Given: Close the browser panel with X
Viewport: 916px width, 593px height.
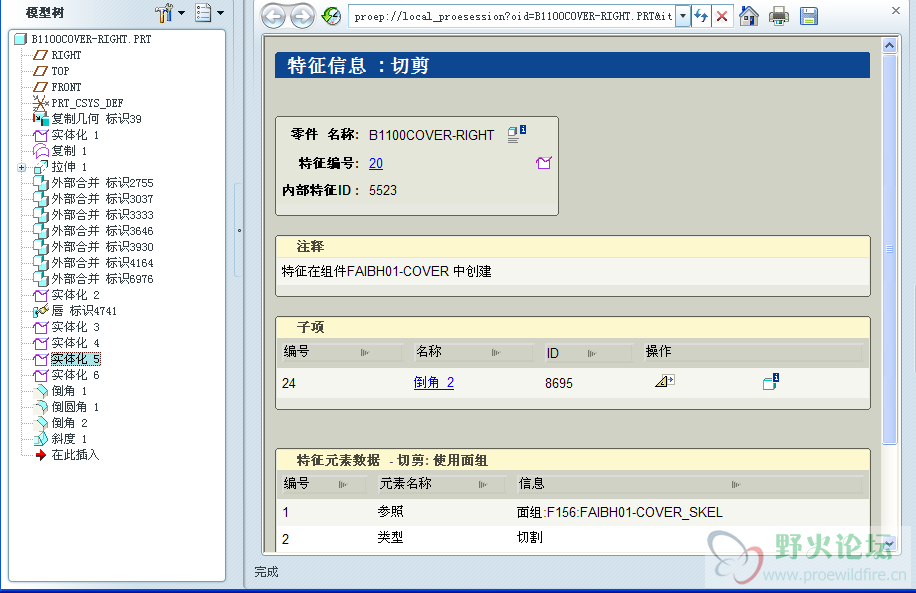Looking at the screenshot, I should click(896, 11).
